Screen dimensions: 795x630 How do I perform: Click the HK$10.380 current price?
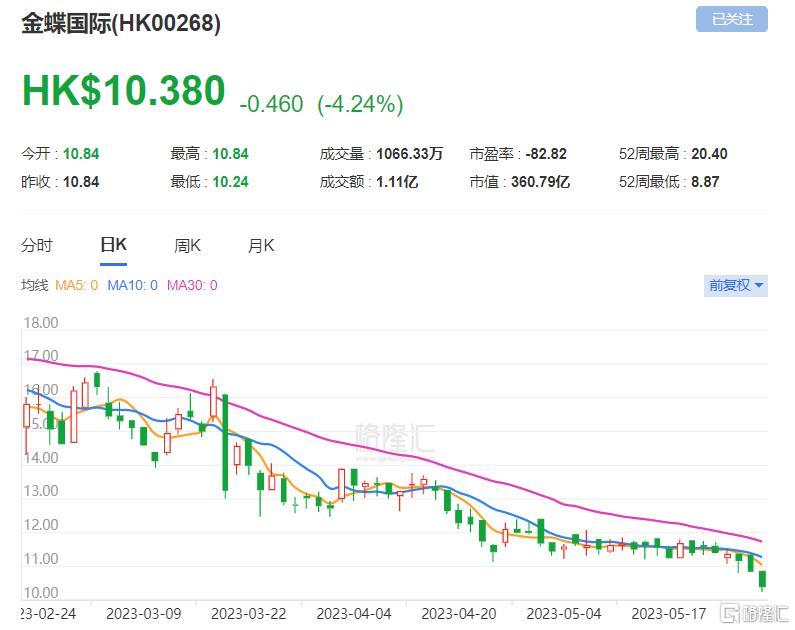tap(123, 91)
